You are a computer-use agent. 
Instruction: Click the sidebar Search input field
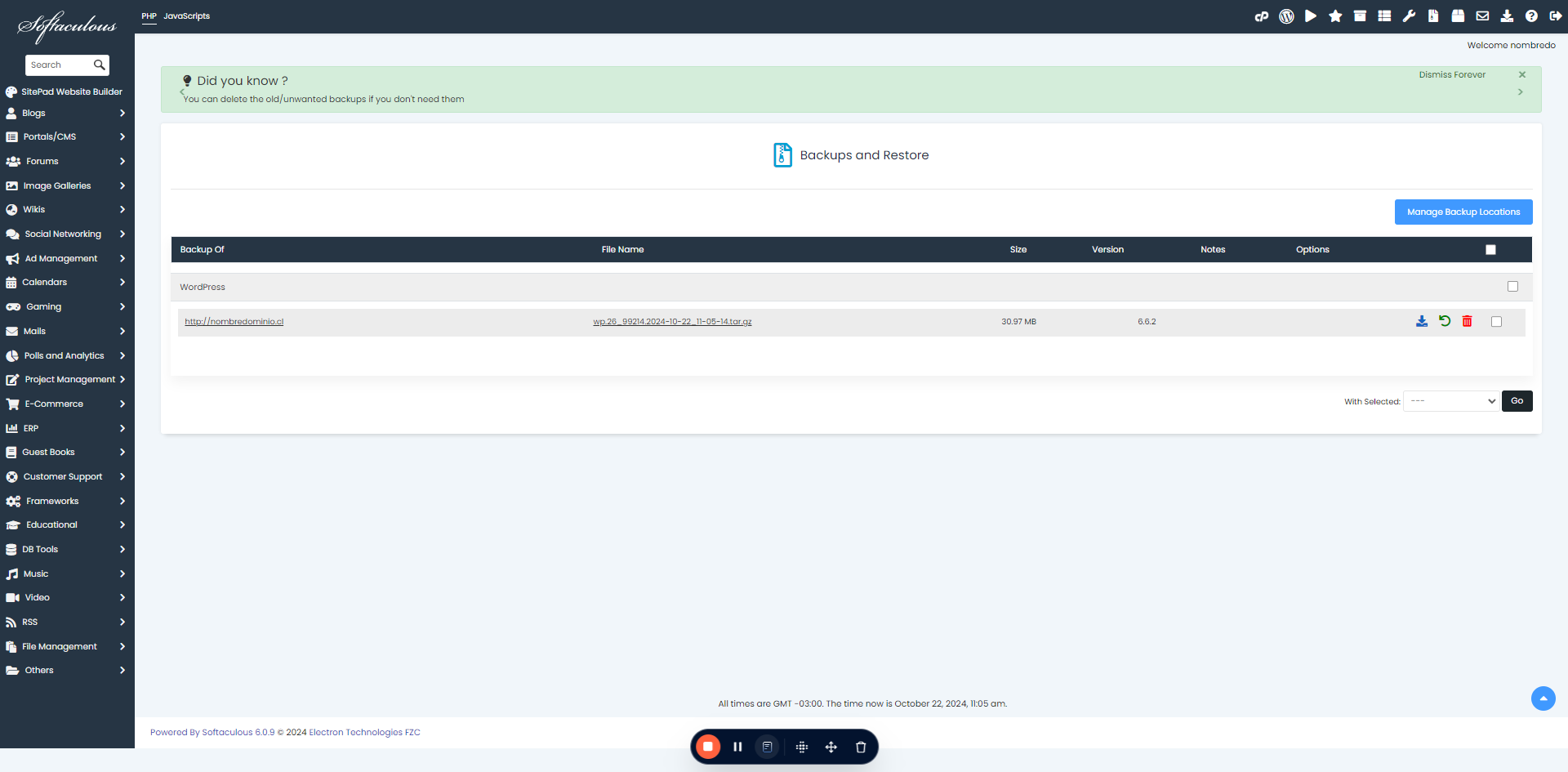[x=60, y=65]
